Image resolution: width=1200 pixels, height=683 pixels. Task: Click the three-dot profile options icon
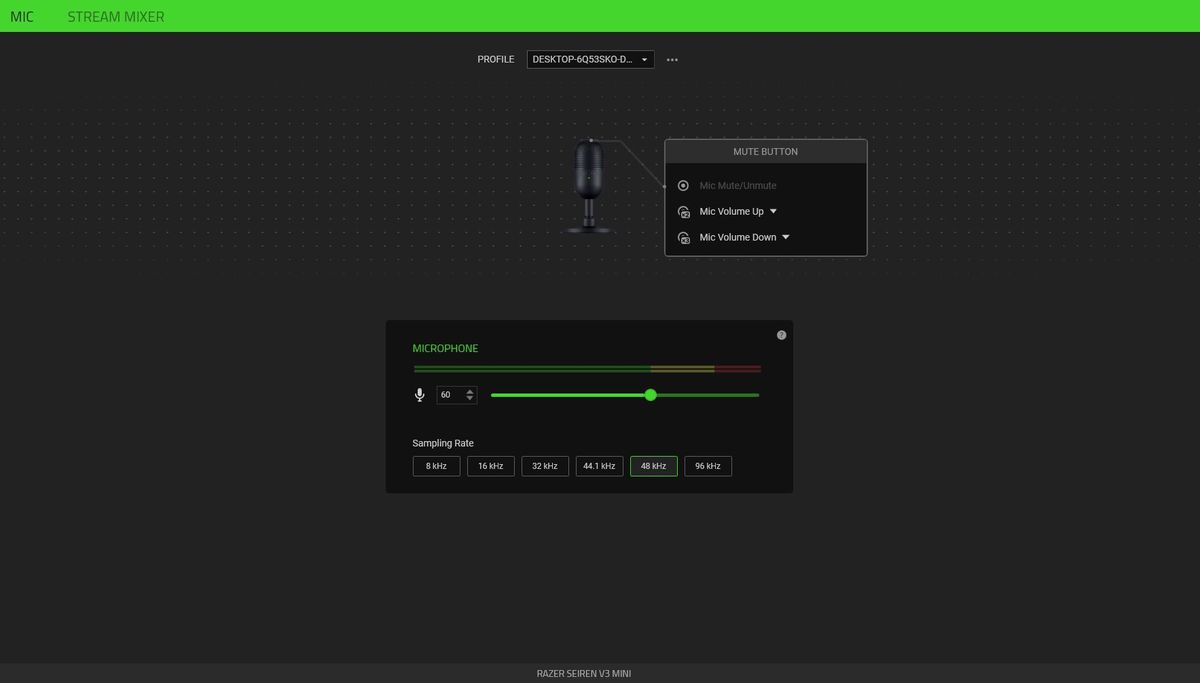(671, 59)
